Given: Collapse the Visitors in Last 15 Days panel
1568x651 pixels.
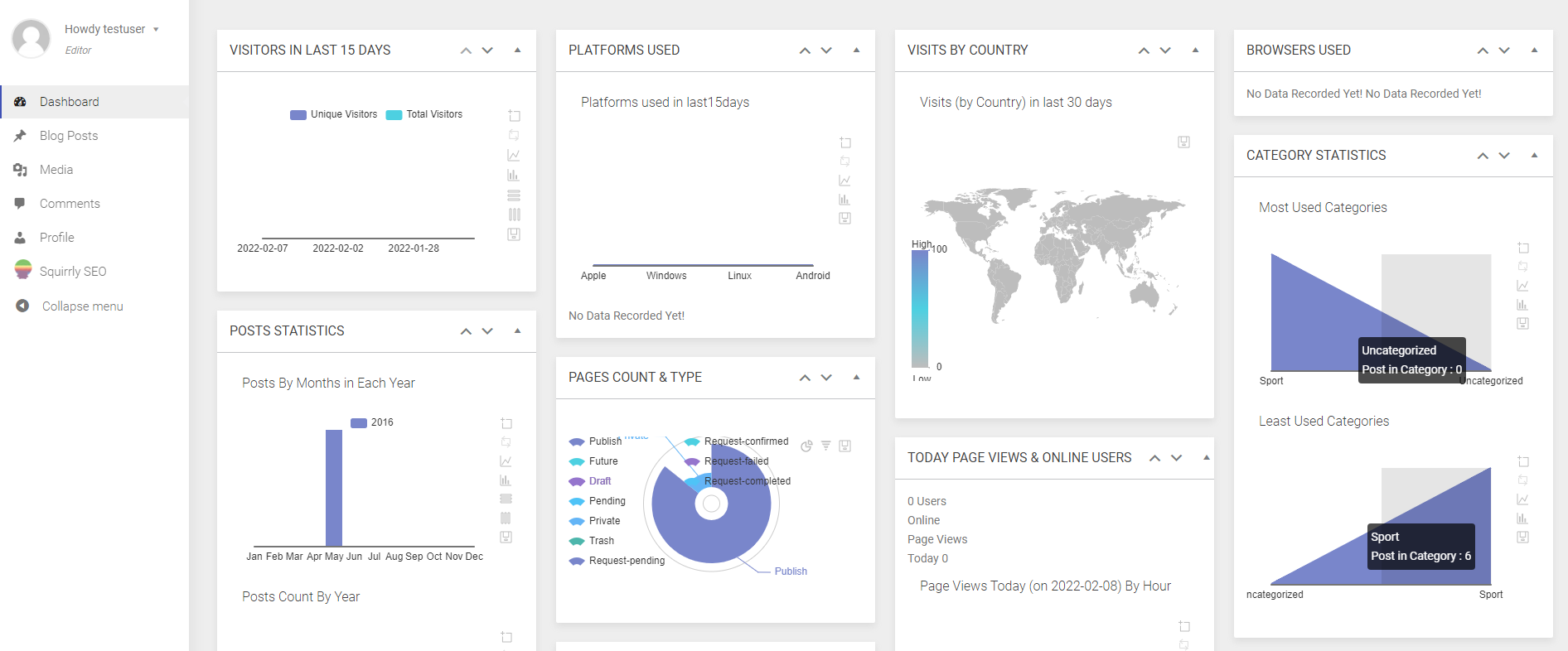Looking at the screenshot, I should click(x=517, y=51).
